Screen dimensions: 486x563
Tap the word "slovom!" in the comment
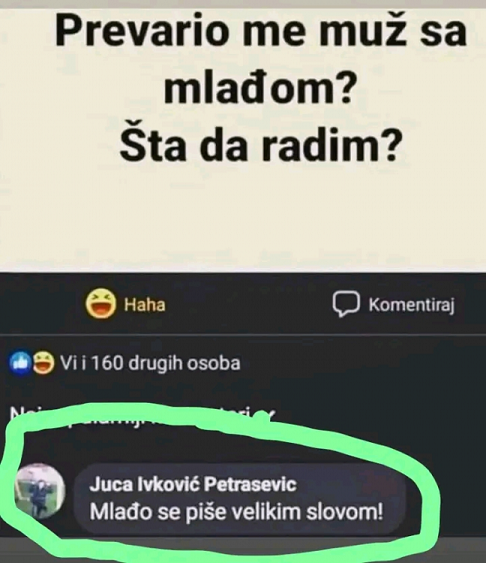(x=345, y=512)
